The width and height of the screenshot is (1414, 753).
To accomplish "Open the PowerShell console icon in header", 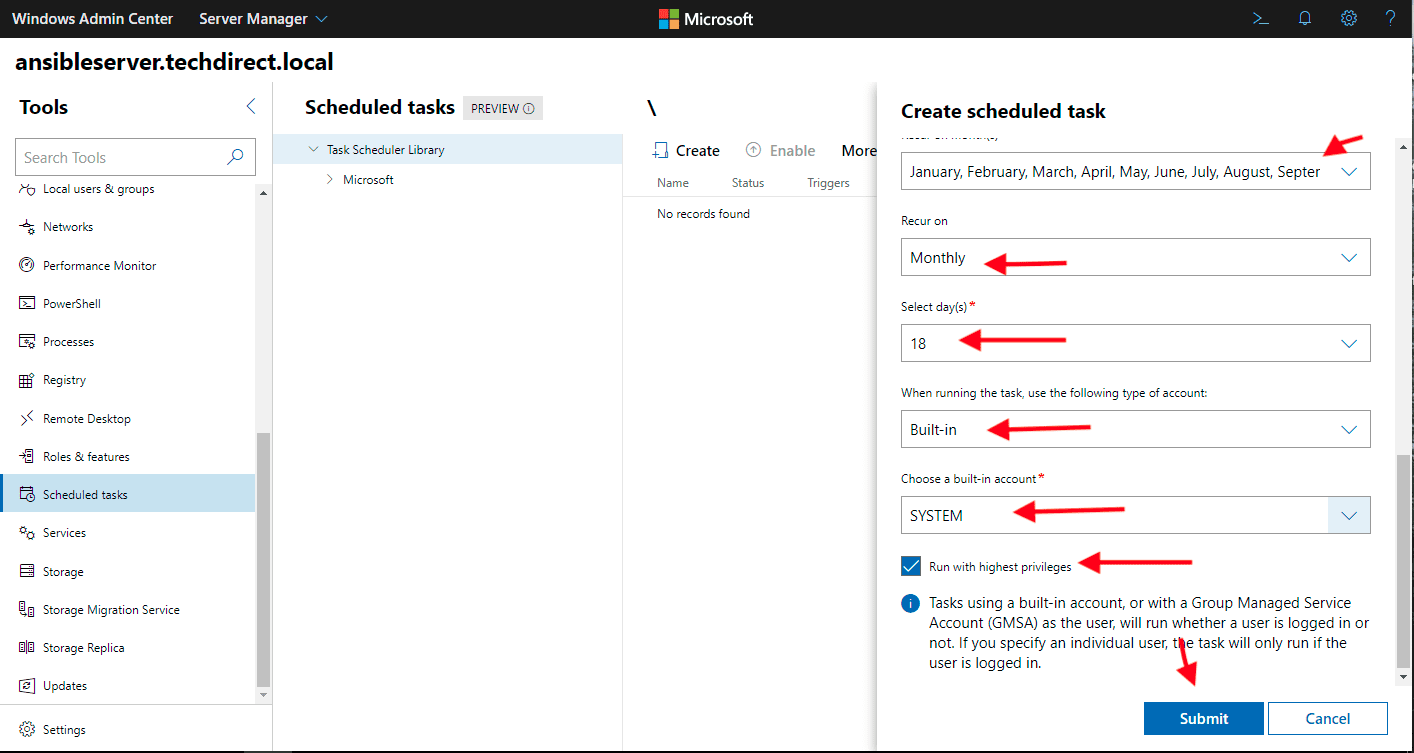I will tap(1261, 19).
